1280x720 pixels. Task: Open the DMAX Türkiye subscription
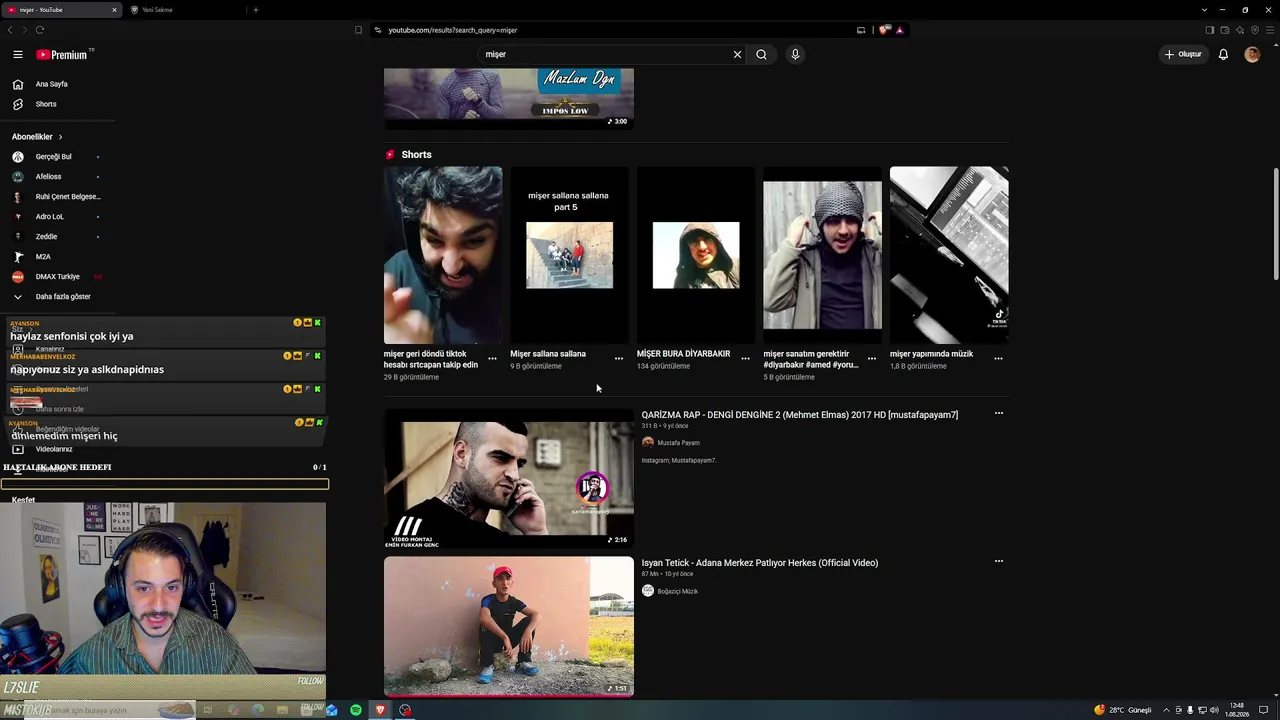(57, 277)
